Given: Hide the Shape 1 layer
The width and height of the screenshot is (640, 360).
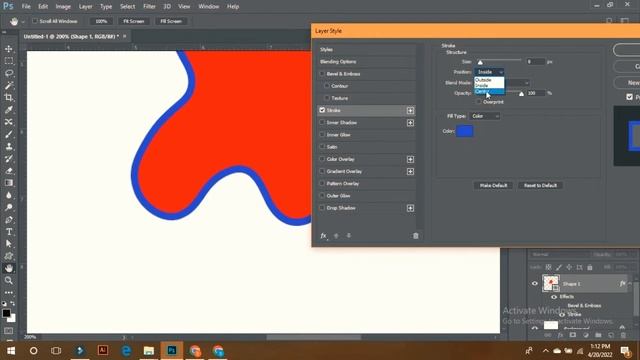Looking at the screenshot, I should pyautogui.click(x=535, y=283).
